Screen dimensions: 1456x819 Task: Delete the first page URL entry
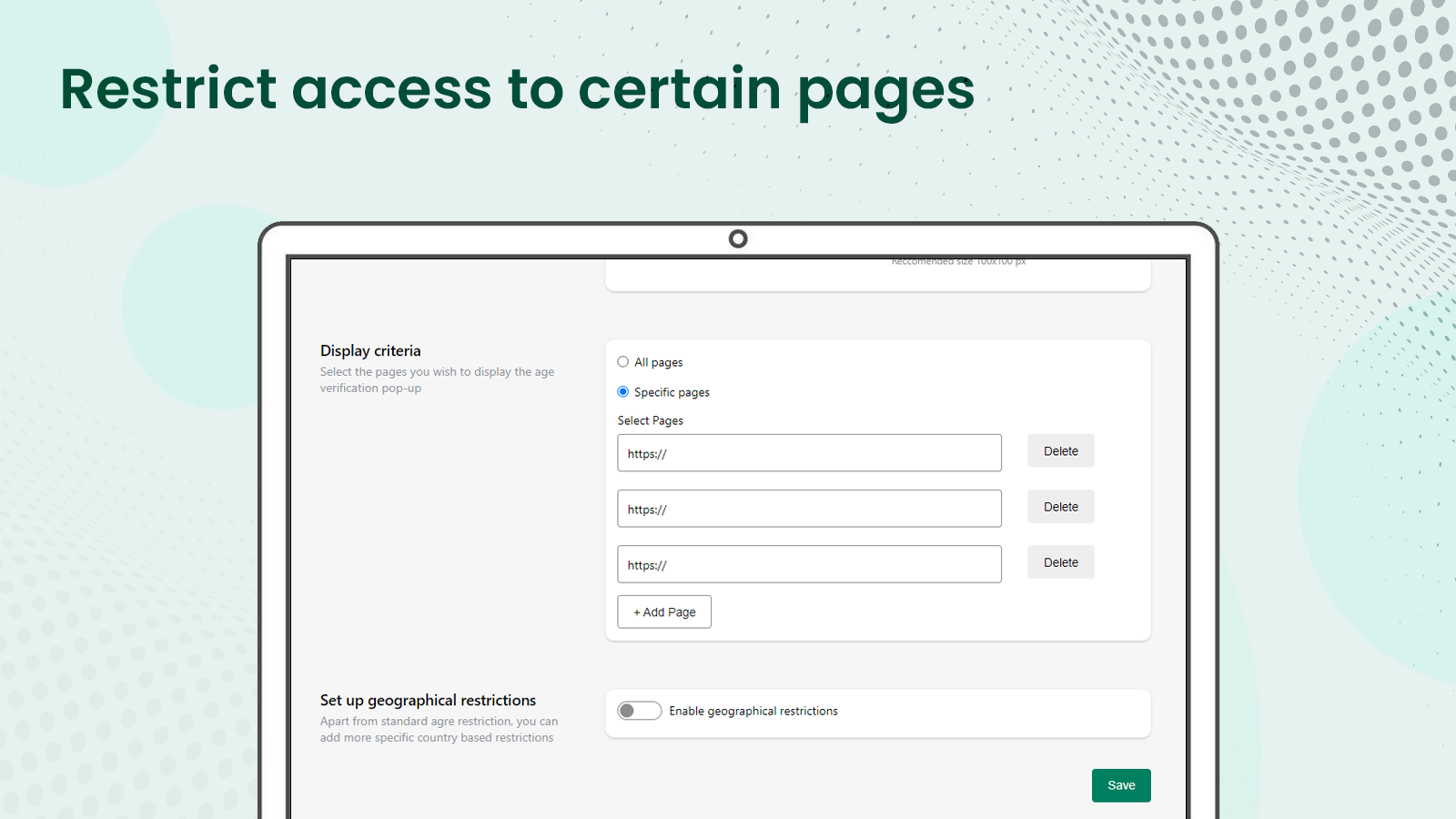(x=1061, y=451)
